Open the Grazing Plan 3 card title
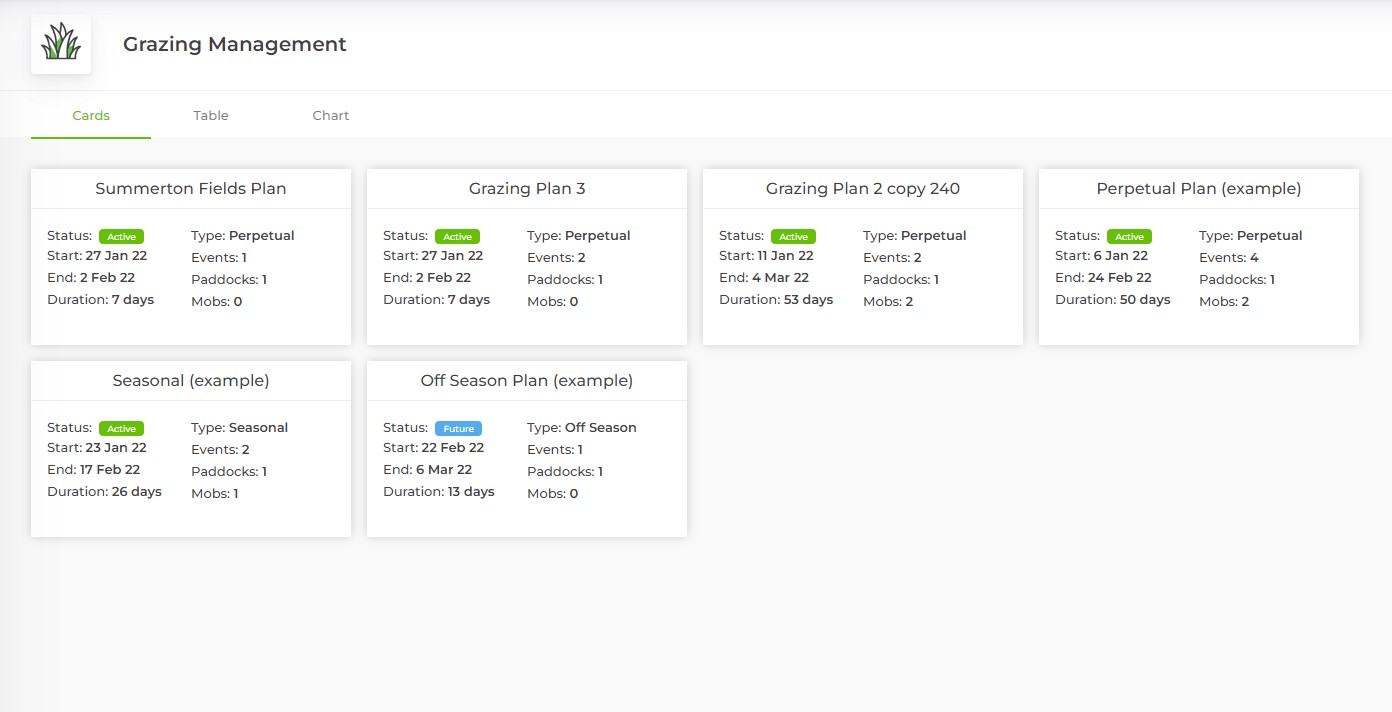1392x712 pixels. coord(527,188)
